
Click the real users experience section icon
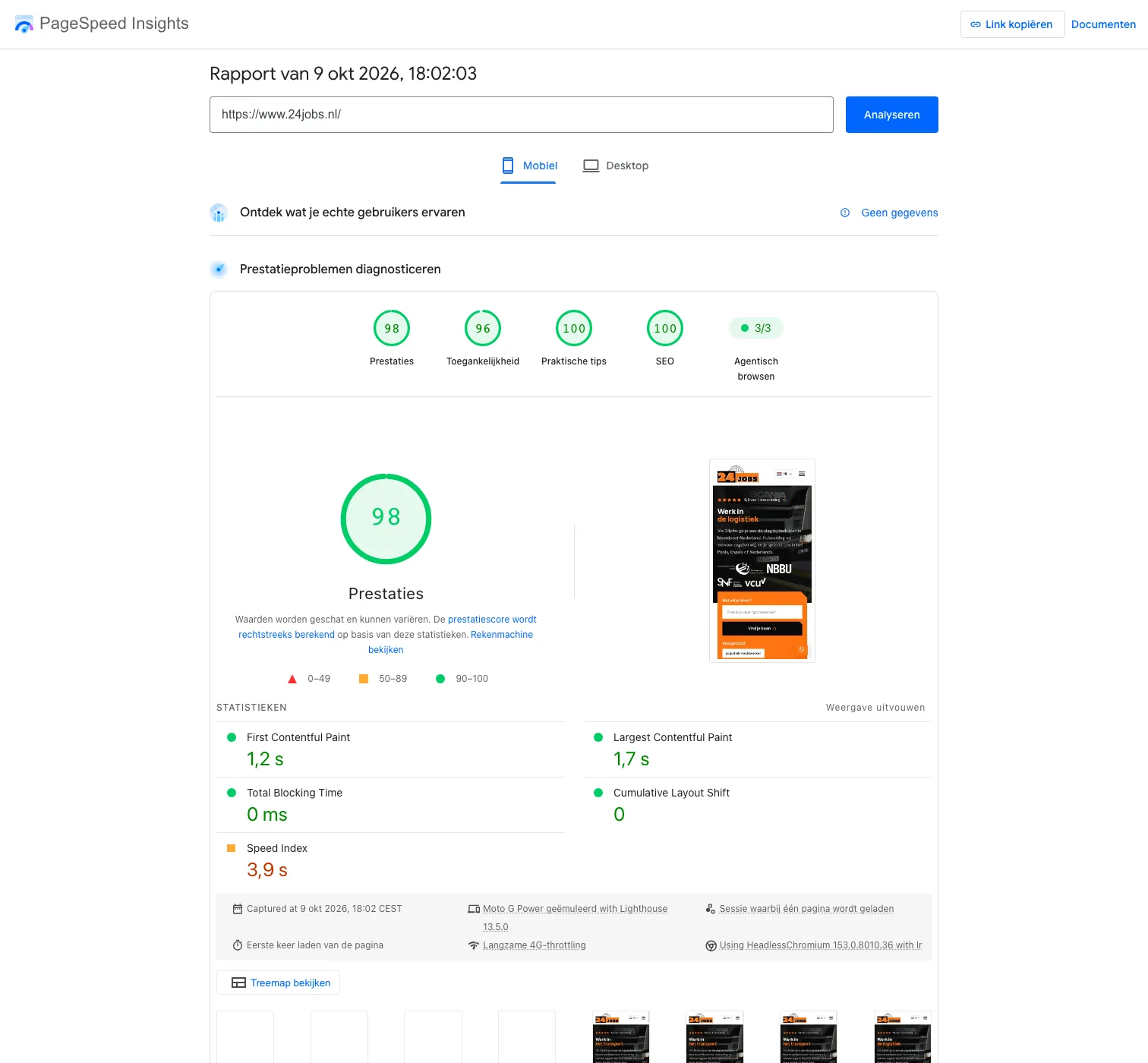(x=219, y=213)
